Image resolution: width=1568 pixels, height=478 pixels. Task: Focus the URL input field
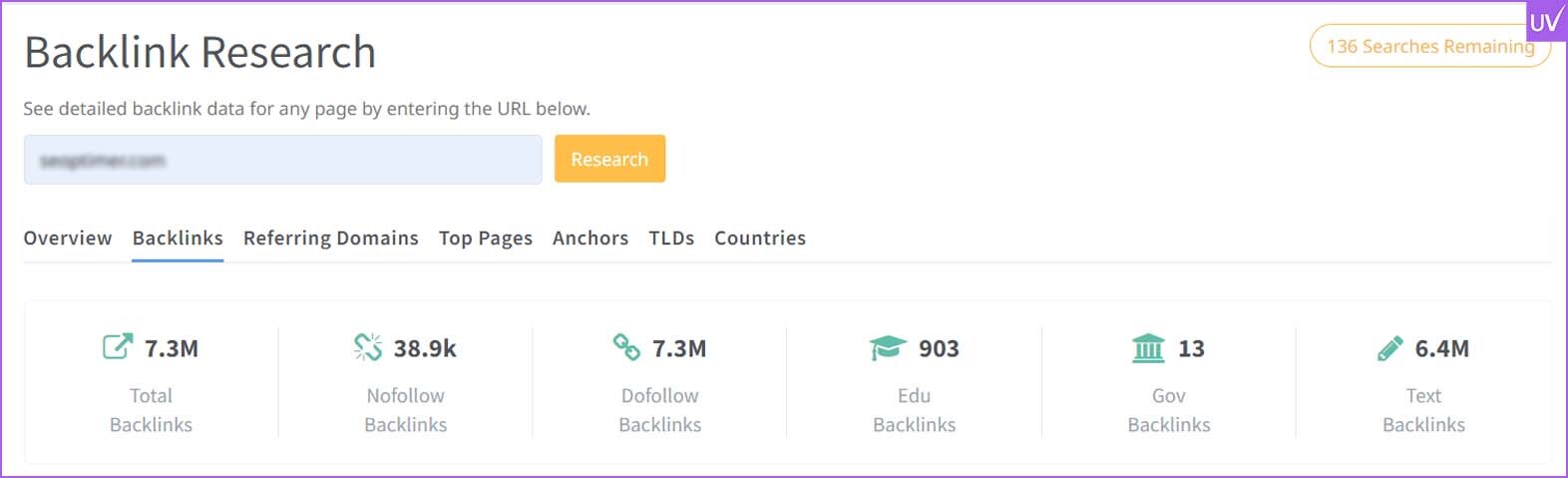click(283, 160)
